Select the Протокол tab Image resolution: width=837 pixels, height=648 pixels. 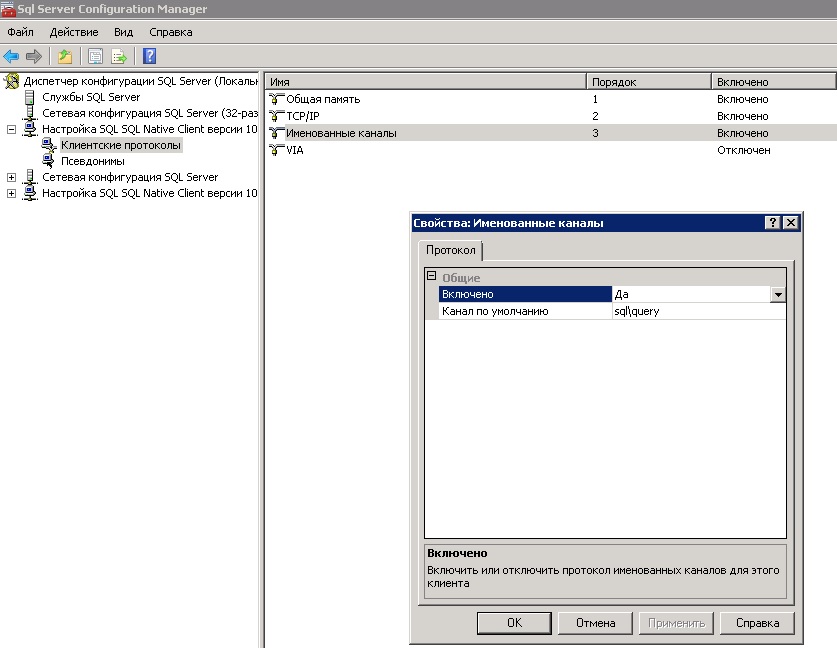pyautogui.click(x=451, y=250)
